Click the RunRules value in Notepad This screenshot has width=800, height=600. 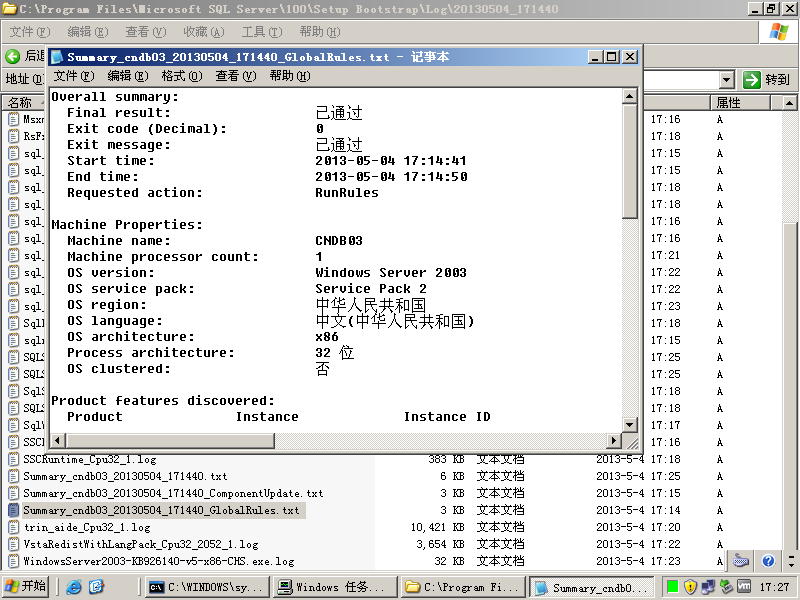click(x=347, y=193)
